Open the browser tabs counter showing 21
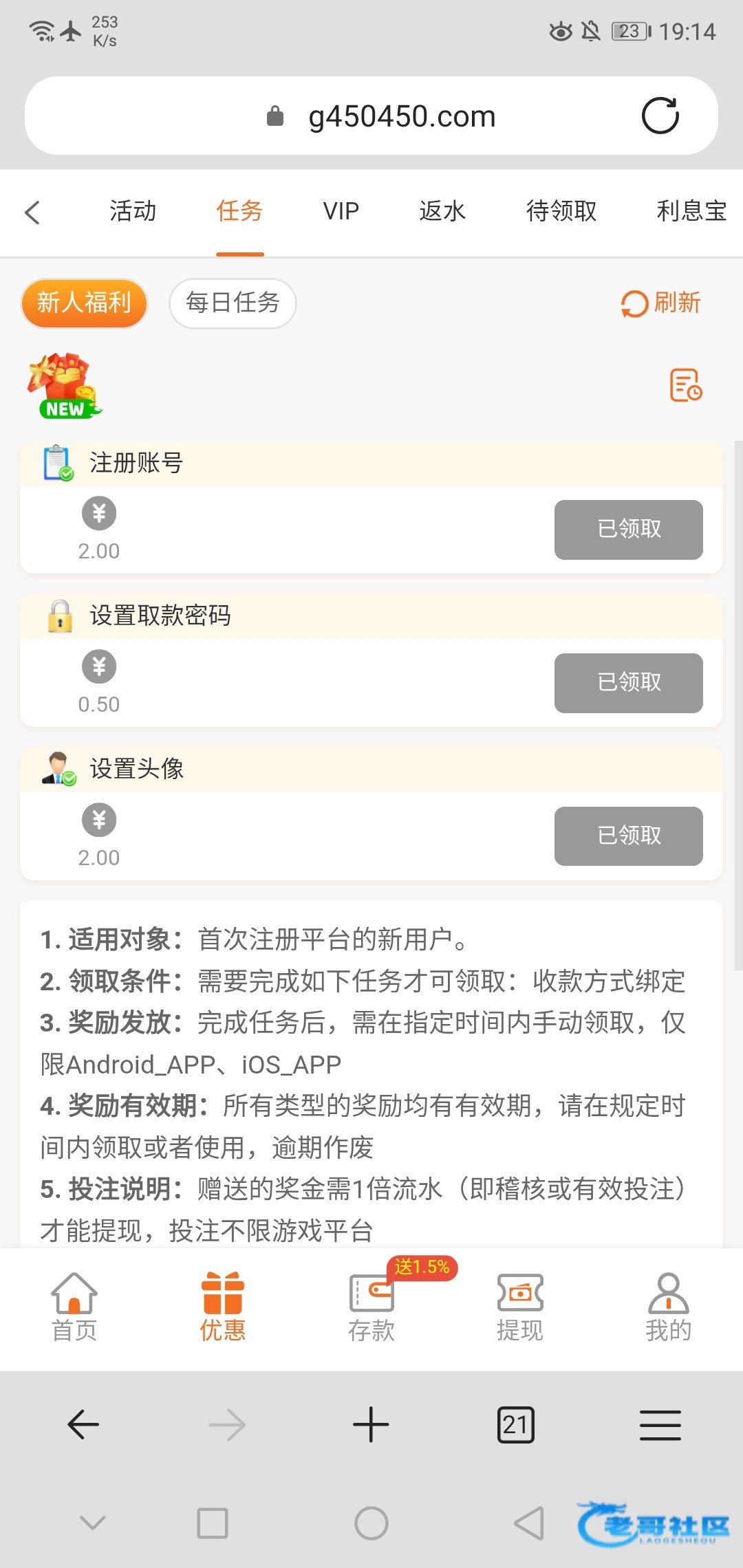This screenshot has width=743, height=1568. [x=515, y=1424]
